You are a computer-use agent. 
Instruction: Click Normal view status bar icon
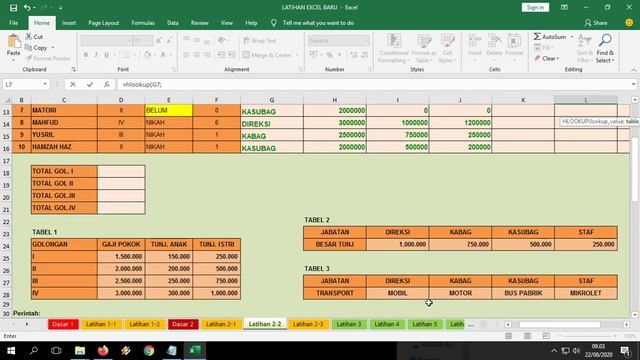click(x=509, y=336)
